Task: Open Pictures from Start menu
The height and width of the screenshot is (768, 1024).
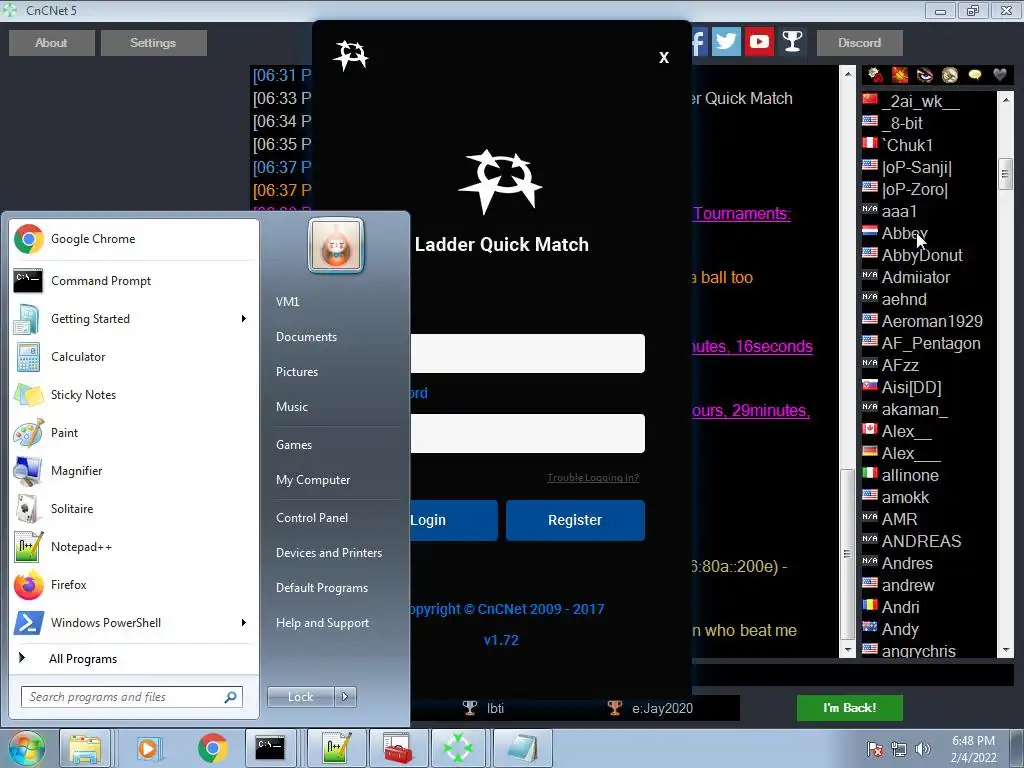Action: pyautogui.click(x=297, y=372)
